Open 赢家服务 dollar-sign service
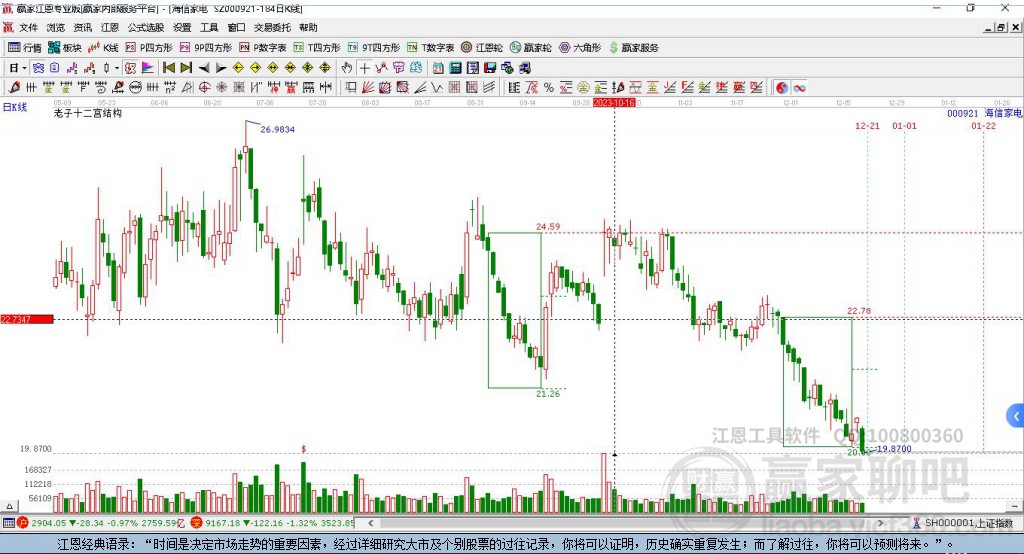Image resolution: width=1024 pixels, height=554 pixels. point(633,48)
